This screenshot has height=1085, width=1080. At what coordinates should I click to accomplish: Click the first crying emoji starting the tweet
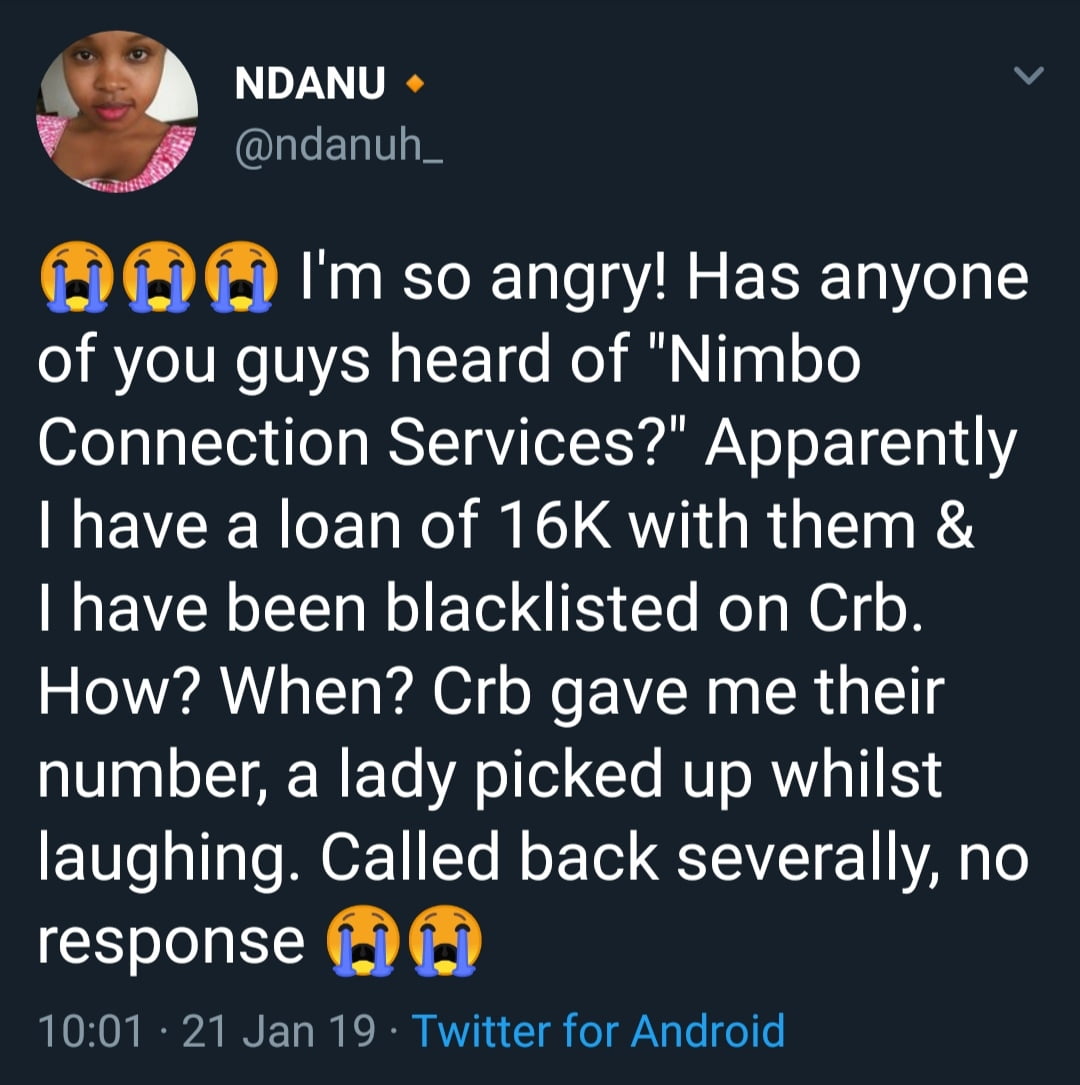72,278
